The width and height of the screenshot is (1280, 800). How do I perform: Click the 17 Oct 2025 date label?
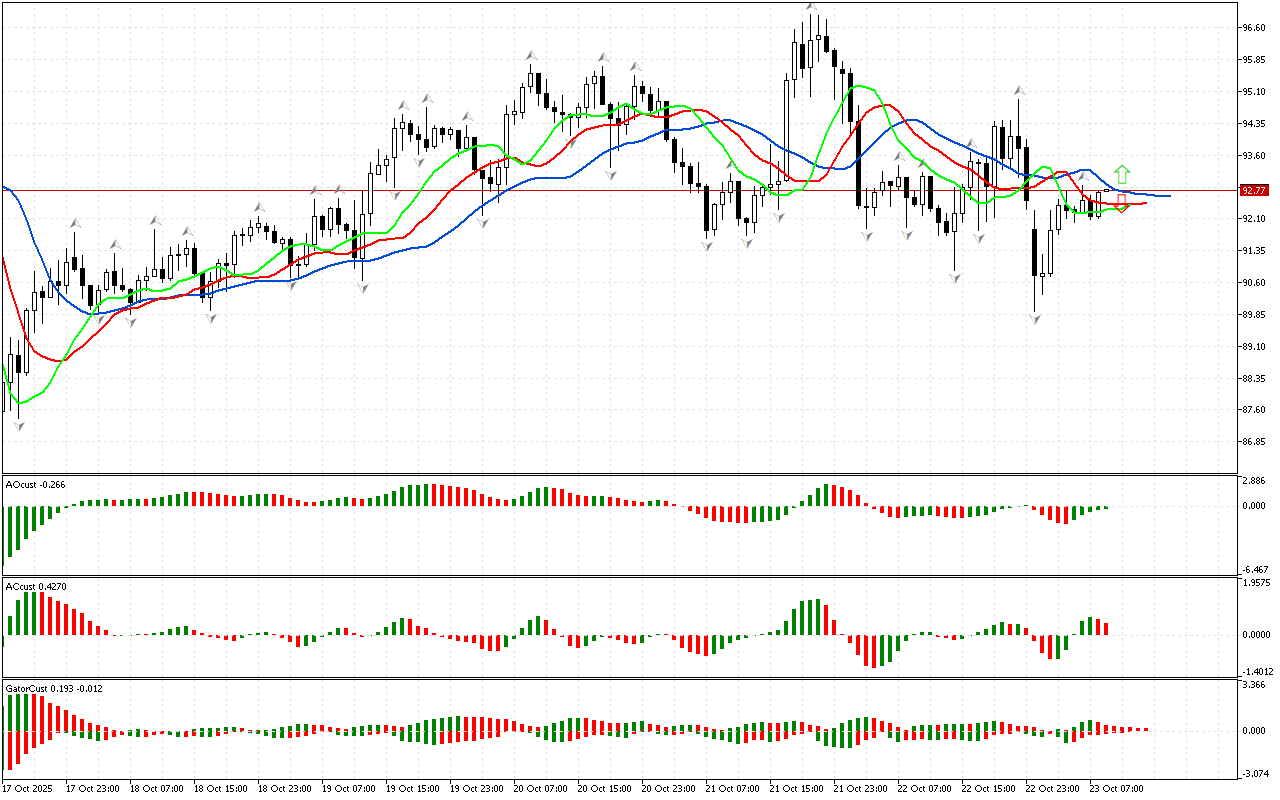pyautogui.click(x=26, y=789)
